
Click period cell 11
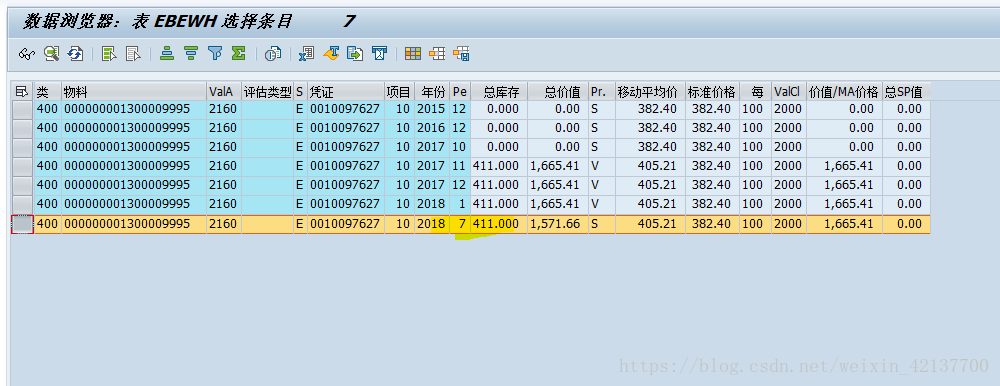coord(460,167)
